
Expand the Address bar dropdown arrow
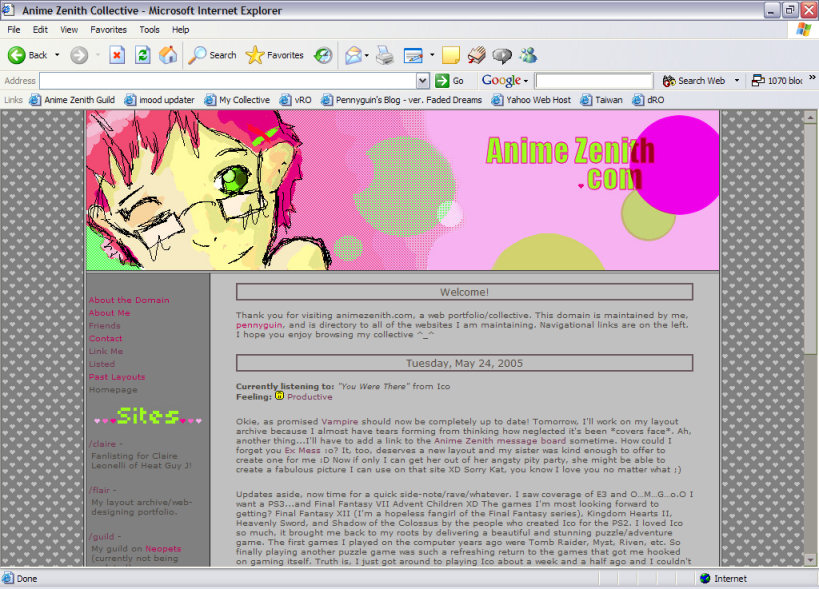(423, 81)
